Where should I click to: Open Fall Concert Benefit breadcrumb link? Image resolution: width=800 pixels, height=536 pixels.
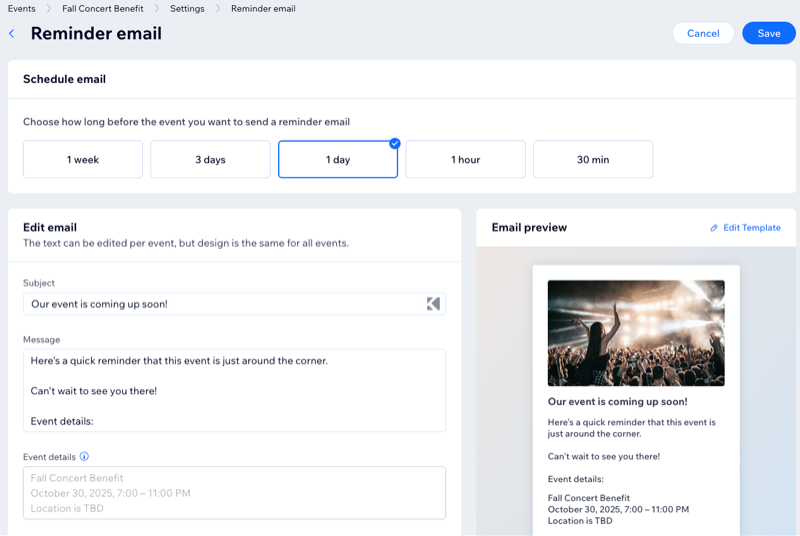pyautogui.click(x=102, y=9)
